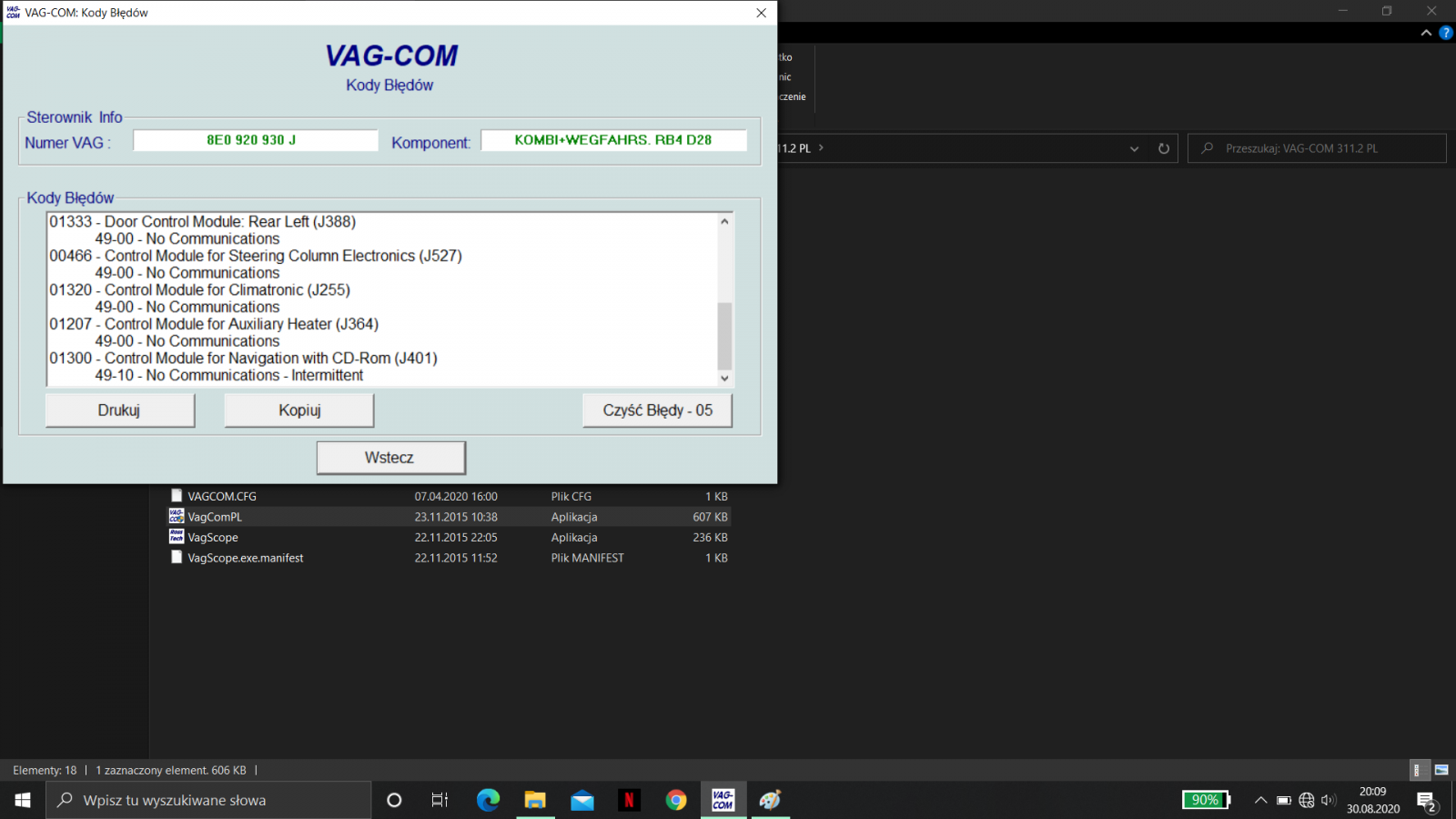Click the date 23.11.2015 10:38 of VagComPL
1456x819 pixels.
(456, 517)
